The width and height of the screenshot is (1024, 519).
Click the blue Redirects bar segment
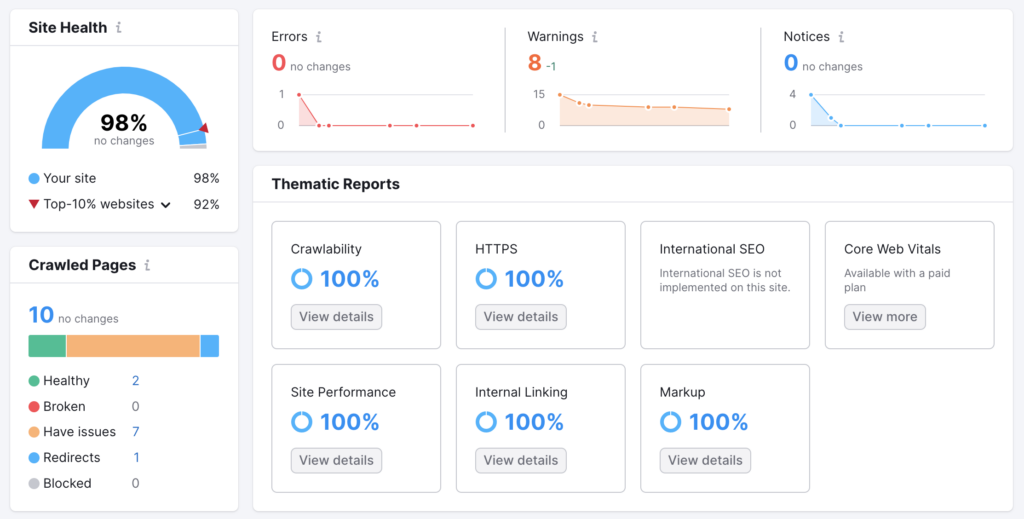click(x=210, y=346)
